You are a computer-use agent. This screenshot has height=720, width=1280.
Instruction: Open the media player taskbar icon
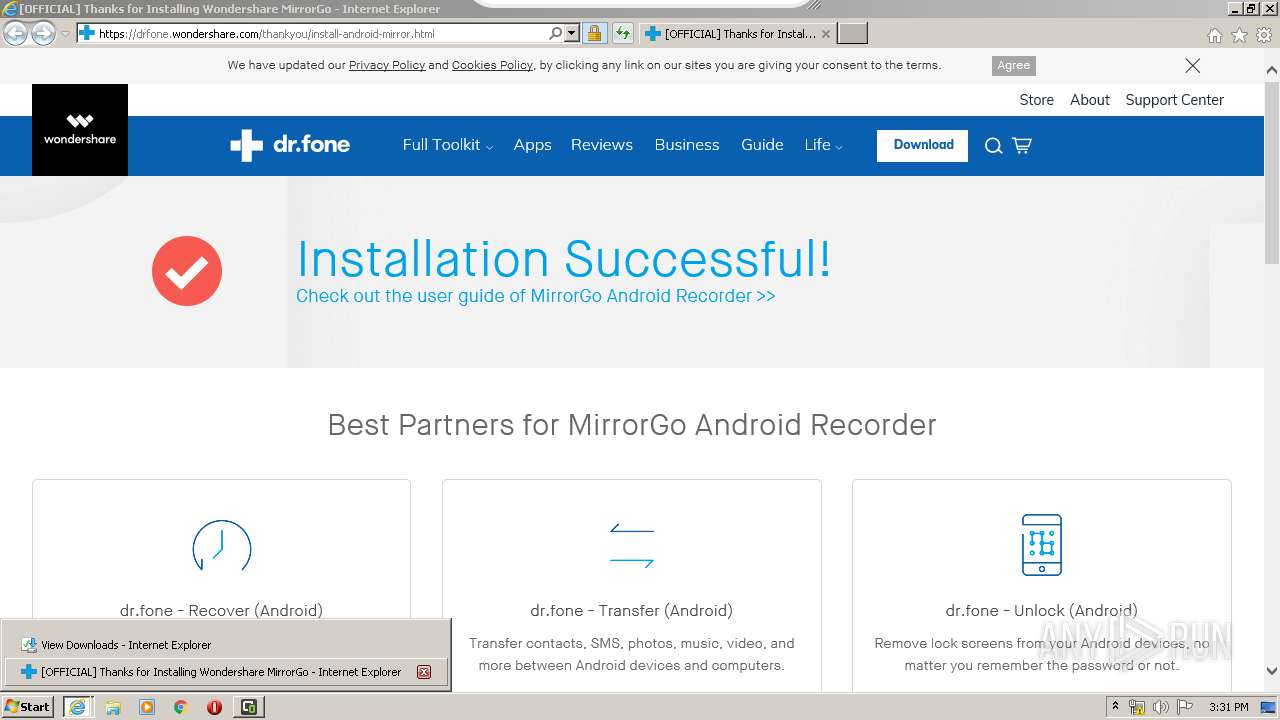click(147, 707)
